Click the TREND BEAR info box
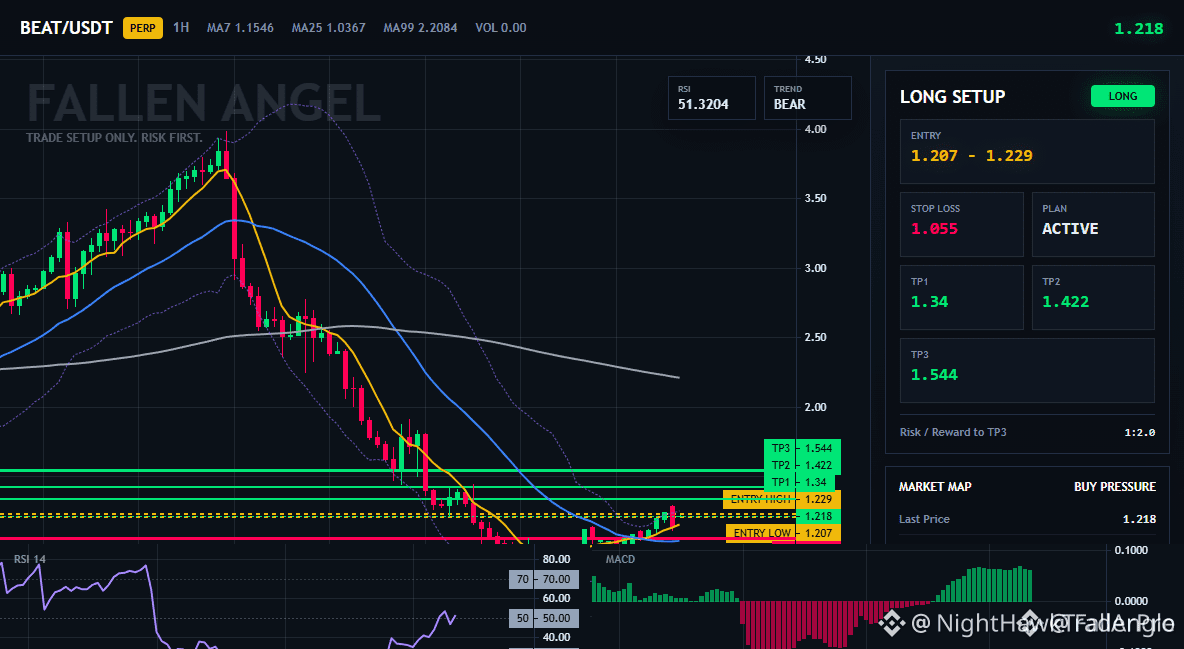The height and width of the screenshot is (649, 1184). pyautogui.click(x=807, y=97)
